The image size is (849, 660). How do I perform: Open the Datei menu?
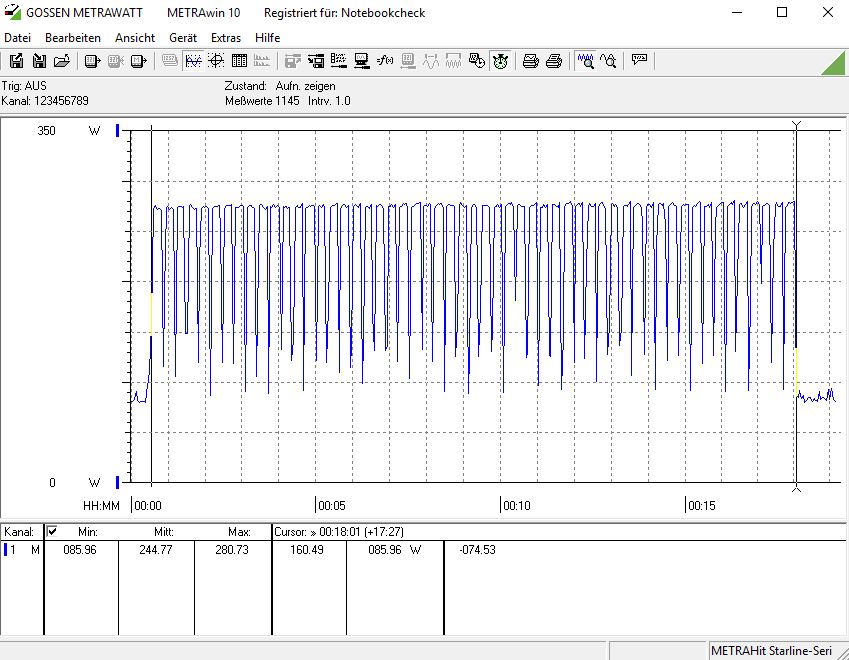click(18, 37)
